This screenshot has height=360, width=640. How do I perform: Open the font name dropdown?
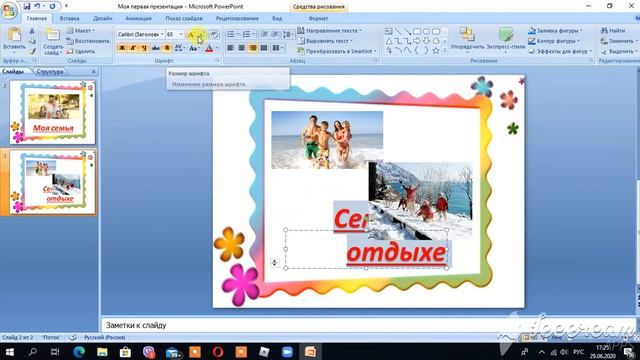162,35
